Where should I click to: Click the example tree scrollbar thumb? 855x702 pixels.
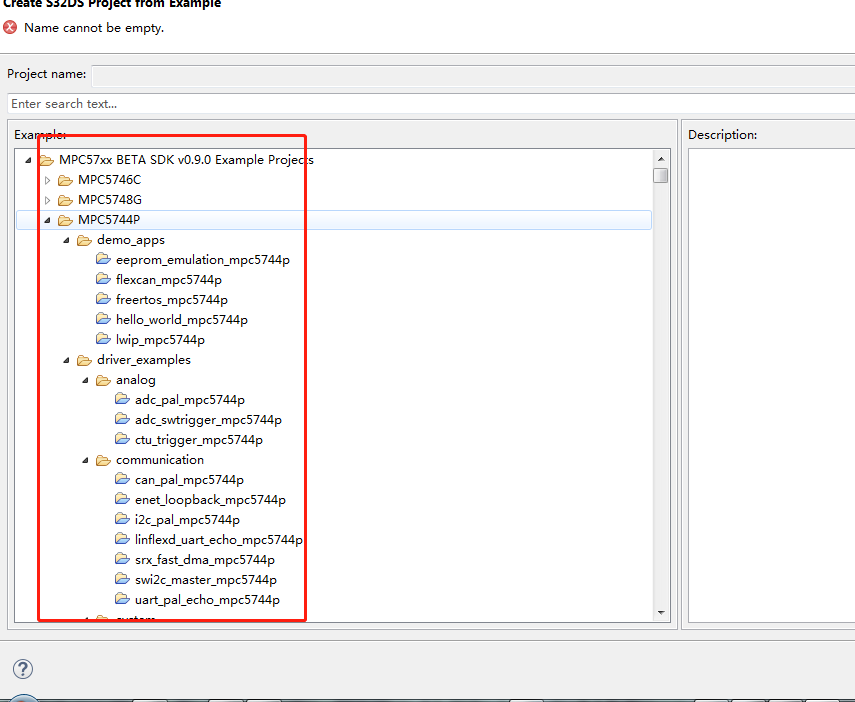click(x=661, y=176)
